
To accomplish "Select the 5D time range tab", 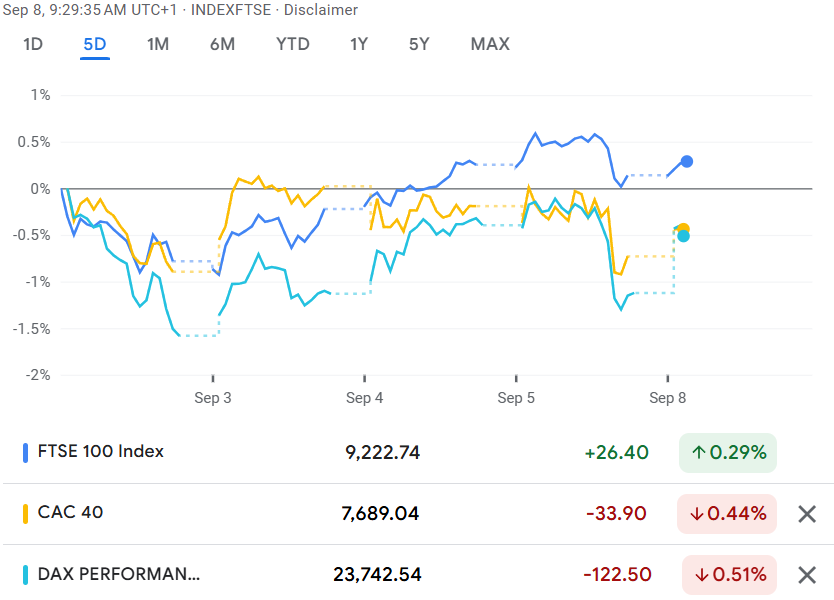I will point(95,44).
